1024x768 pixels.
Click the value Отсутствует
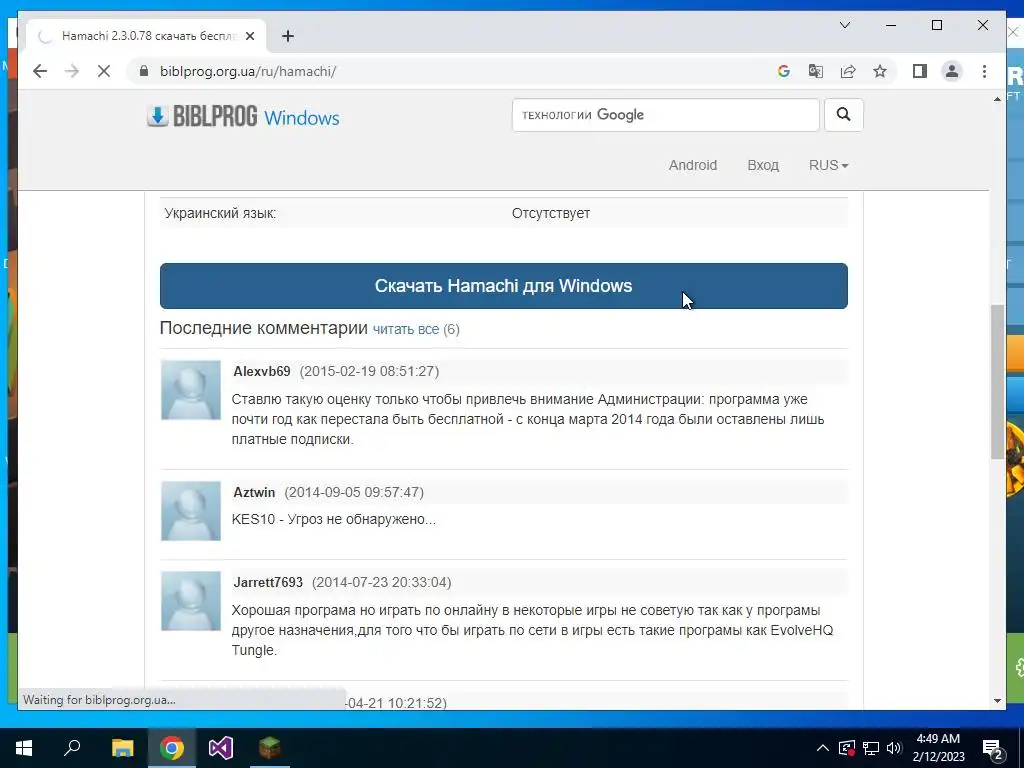[x=551, y=213]
